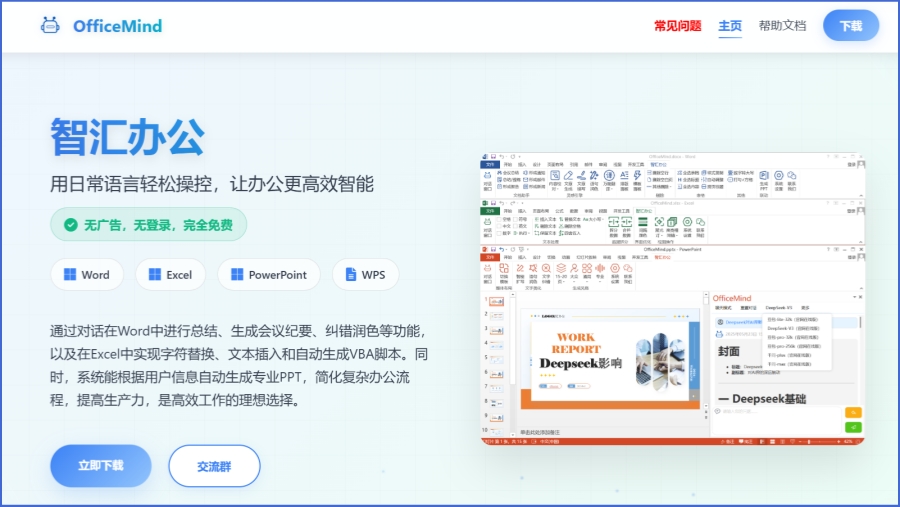Screen dimensions: 900x507
Task: Select slide 6 thumbnail in PowerPoint
Action: (496, 374)
